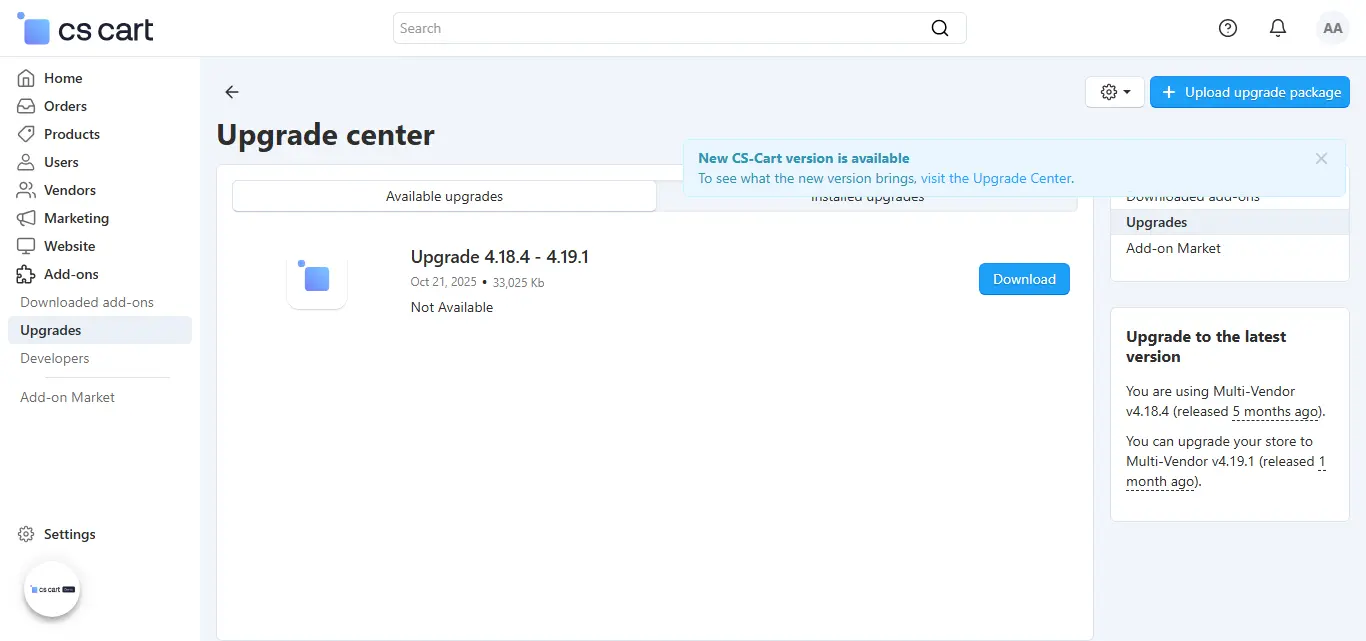The height and width of the screenshot is (641, 1366).
Task: Open the Products section icon
Action: 27,134
